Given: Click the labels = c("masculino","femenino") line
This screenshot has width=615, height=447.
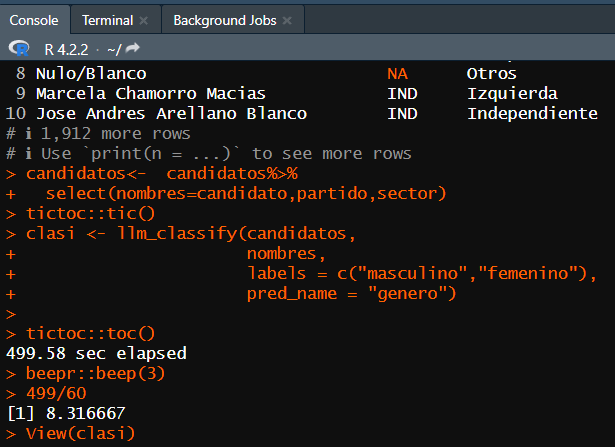Looking at the screenshot, I should point(422,273).
